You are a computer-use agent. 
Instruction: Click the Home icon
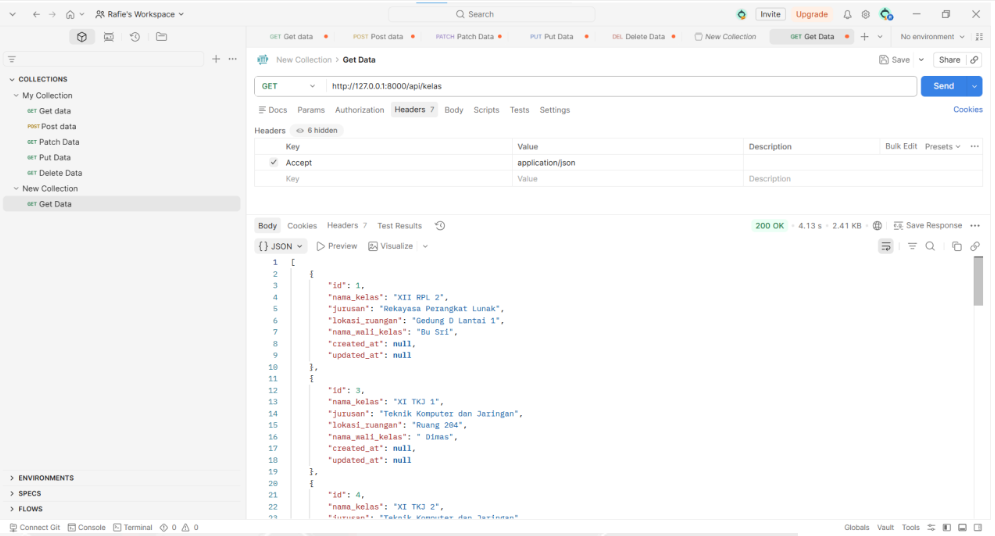(x=70, y=14)
